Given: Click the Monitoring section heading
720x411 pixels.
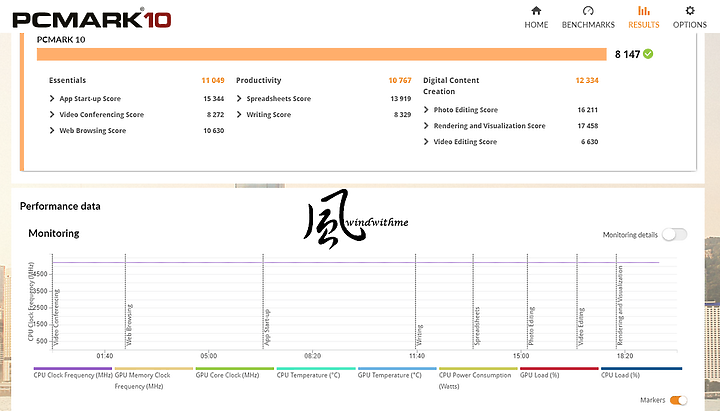Looking at the screenshot, I should point(54,233).
